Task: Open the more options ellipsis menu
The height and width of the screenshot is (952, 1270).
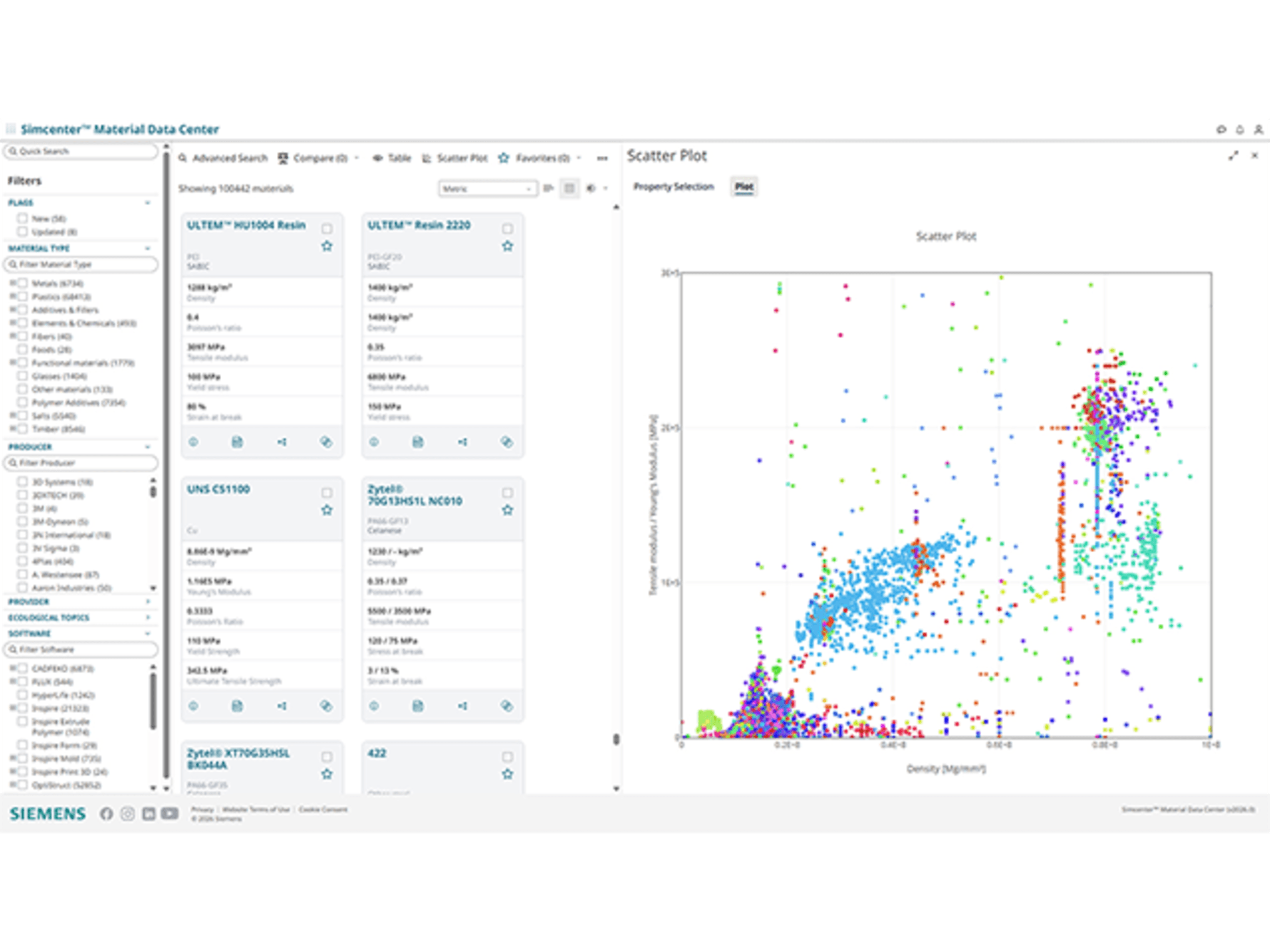Action: tap(602, 158)
